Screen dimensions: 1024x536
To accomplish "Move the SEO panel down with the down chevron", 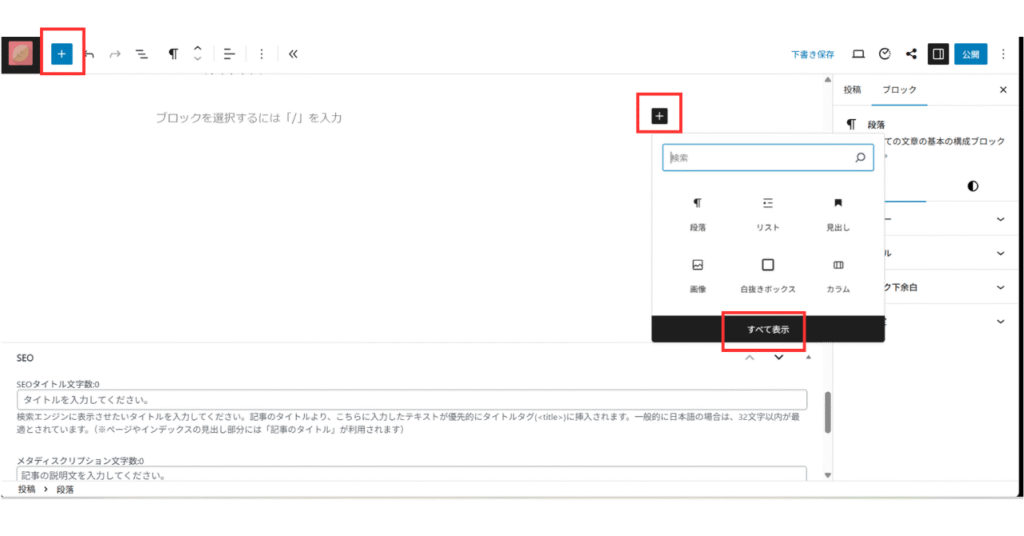I will click(778, 358).
